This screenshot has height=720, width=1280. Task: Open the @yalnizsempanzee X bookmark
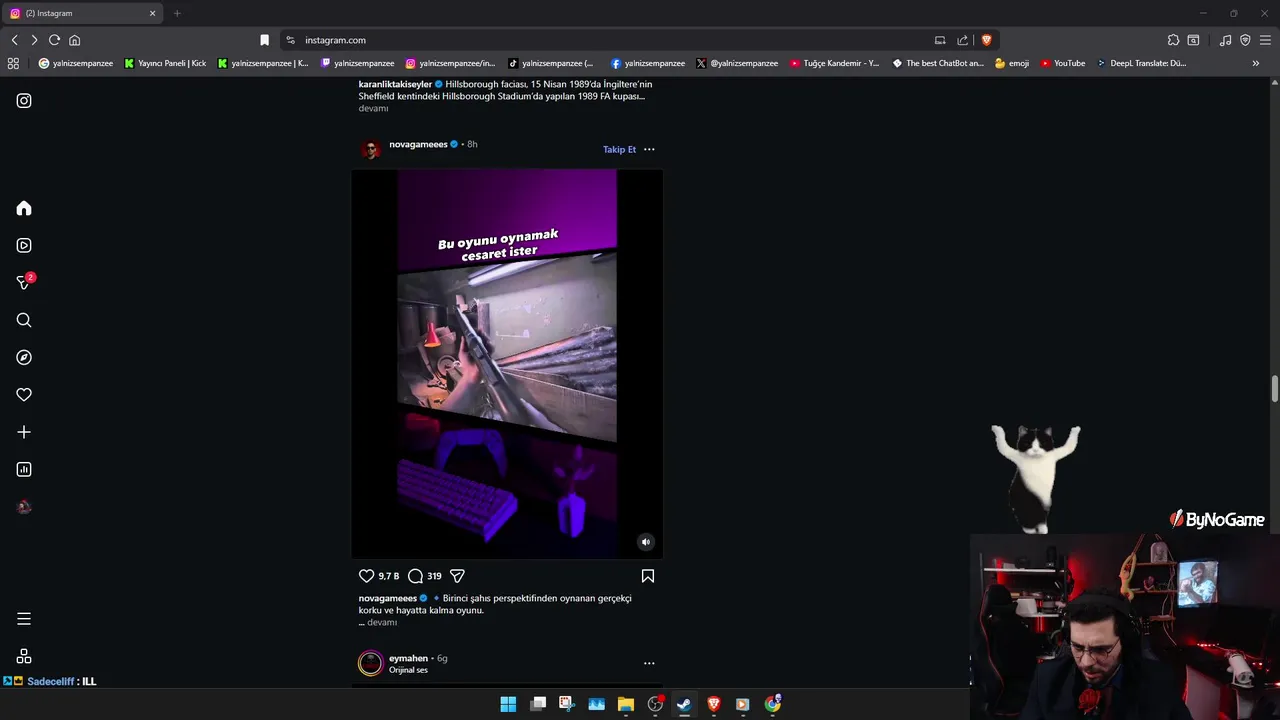point(737,63)
